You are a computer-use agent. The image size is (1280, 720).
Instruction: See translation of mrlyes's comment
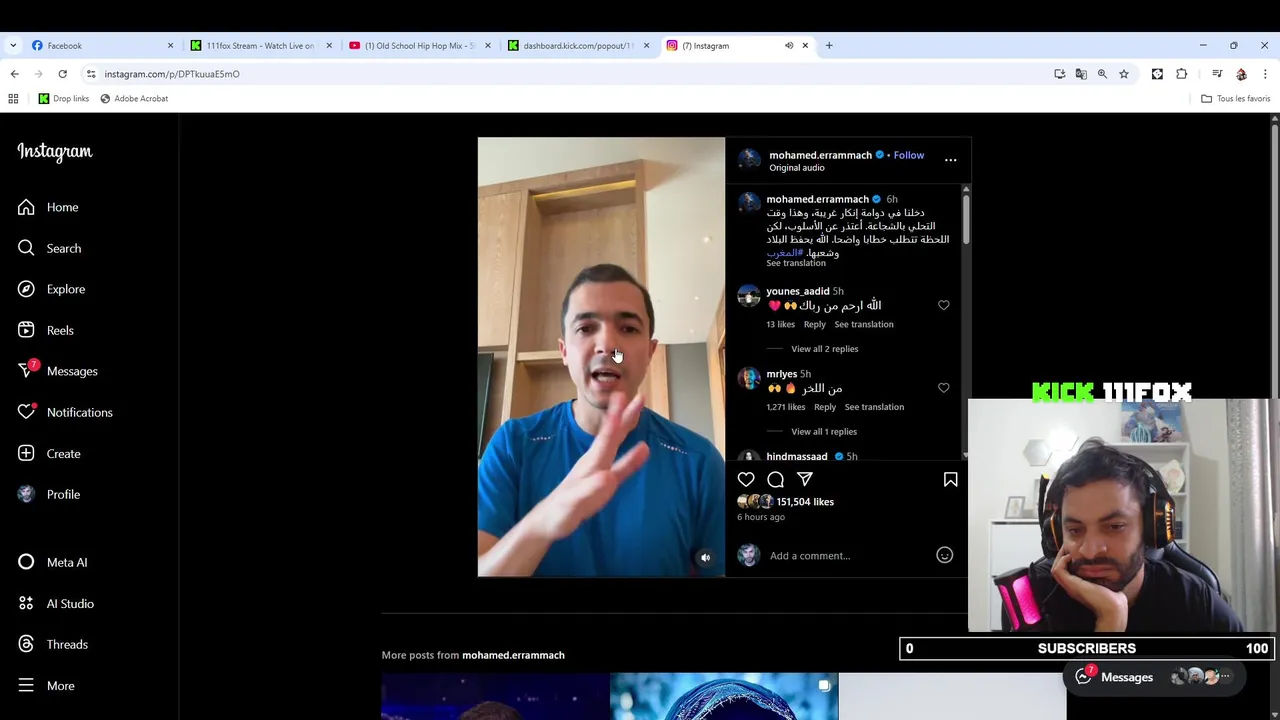click(874, 407)
